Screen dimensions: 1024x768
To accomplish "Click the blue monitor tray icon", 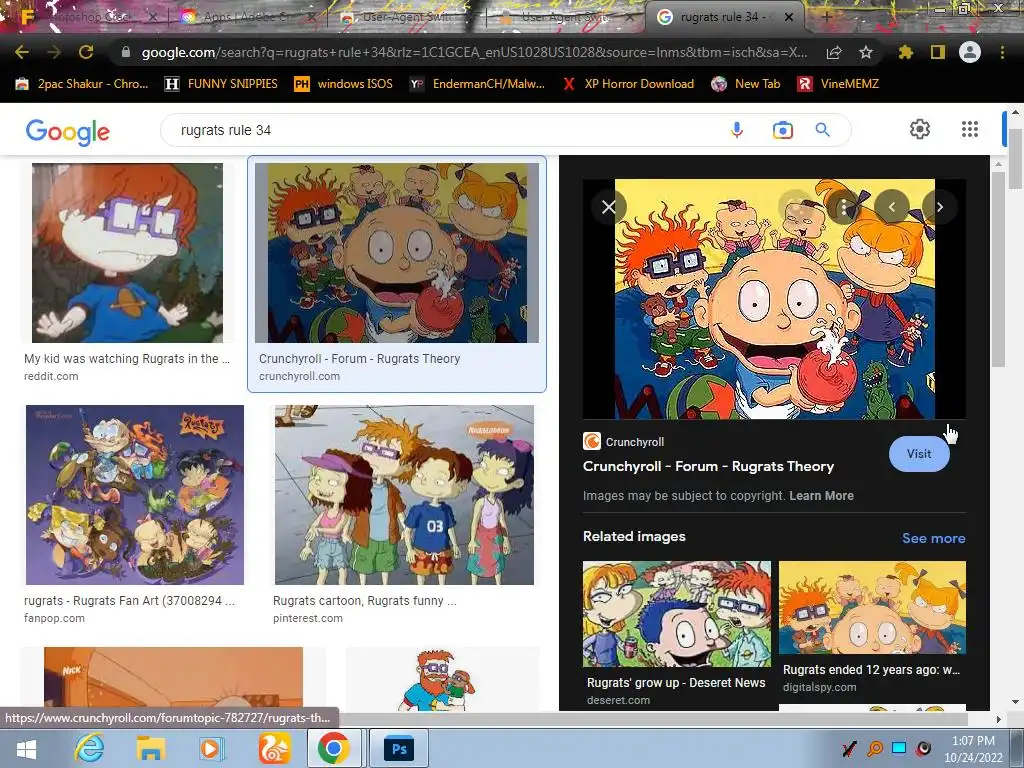I will [x=899, y=748].
